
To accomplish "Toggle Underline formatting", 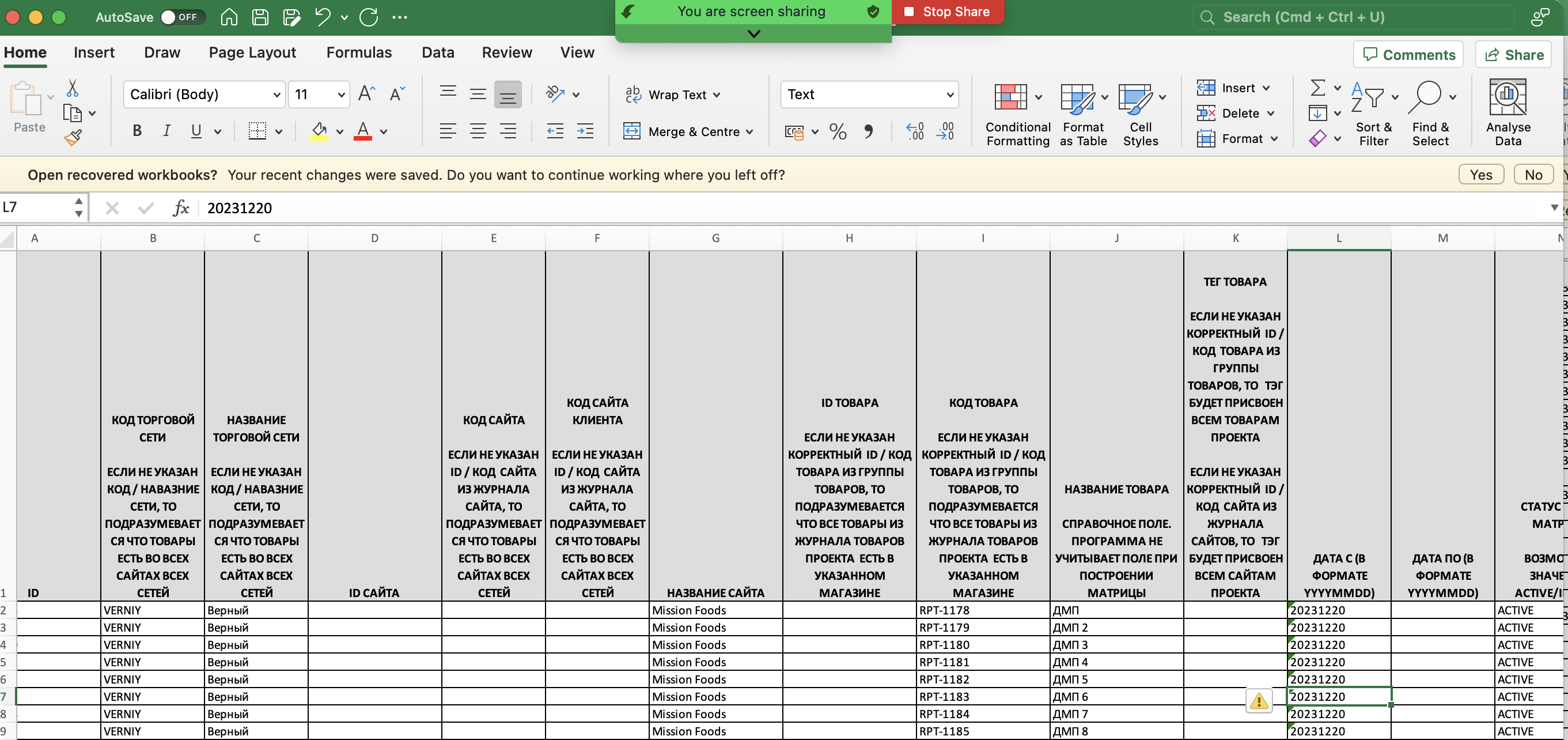I will click(x=196, y=130).
